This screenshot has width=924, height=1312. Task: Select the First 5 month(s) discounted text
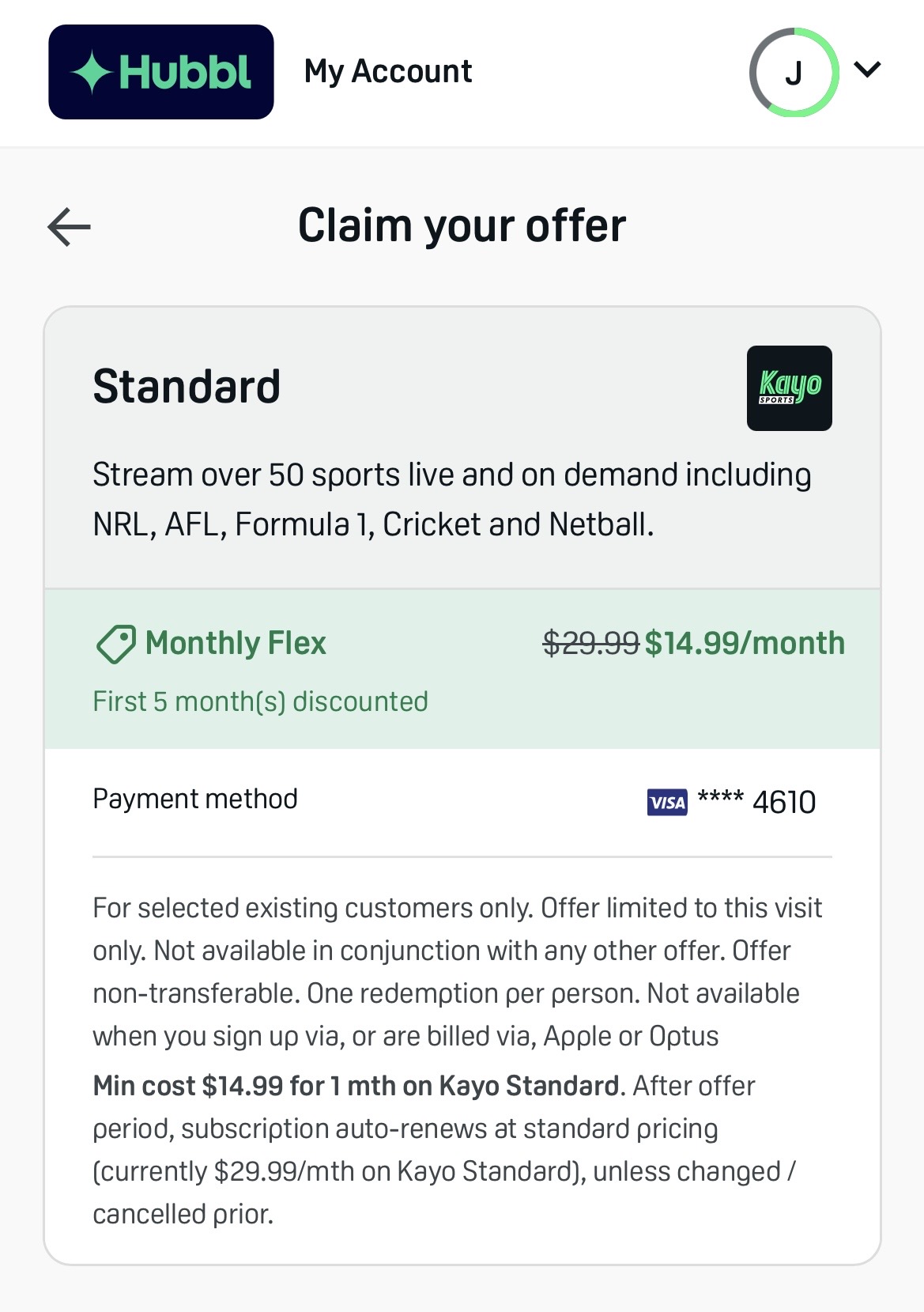point(260,701)
